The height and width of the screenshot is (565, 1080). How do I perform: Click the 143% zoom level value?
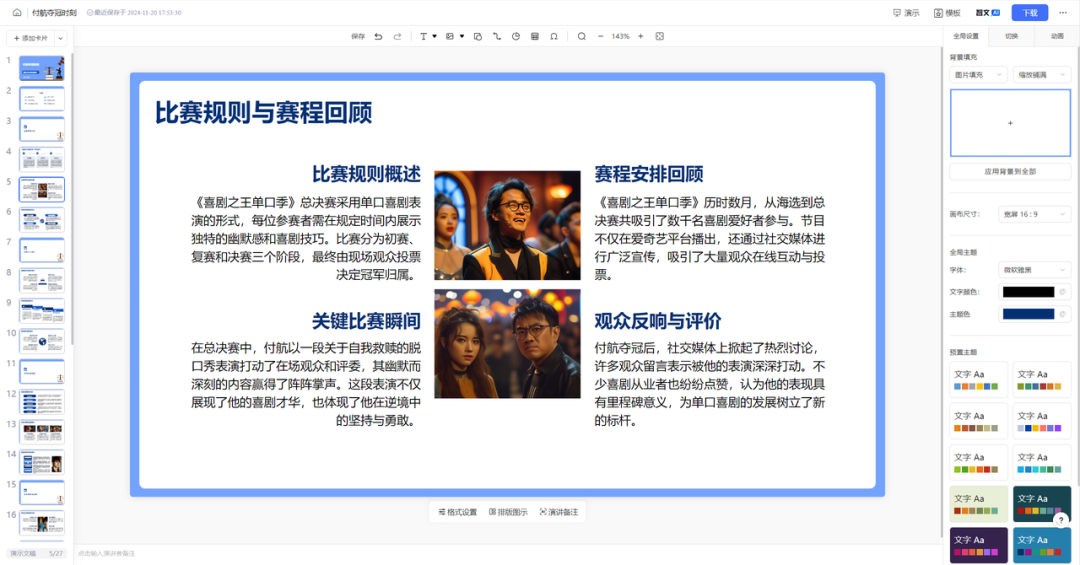[621, 37]
